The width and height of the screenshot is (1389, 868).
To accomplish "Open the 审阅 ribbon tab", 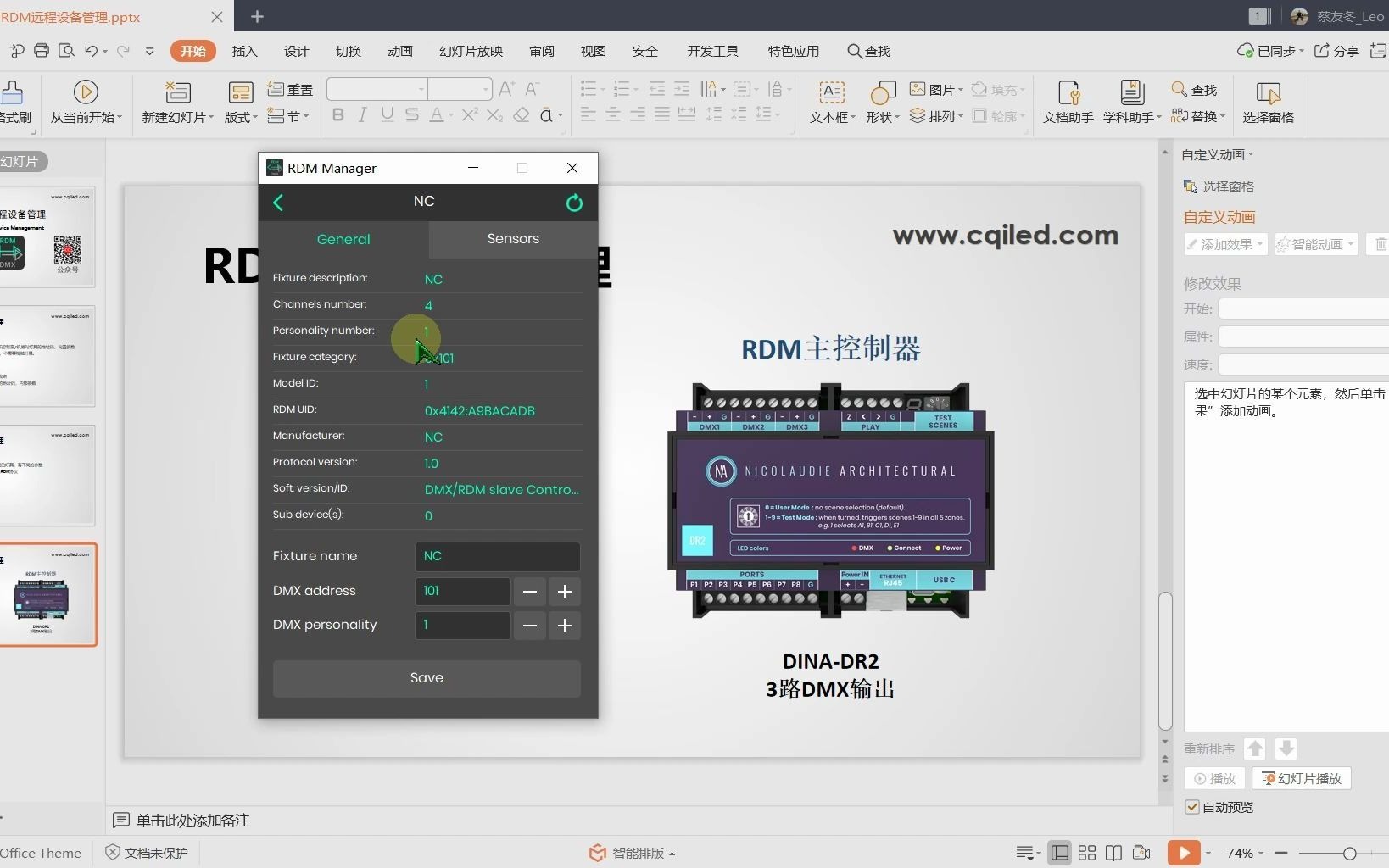I will click(x=541, y=51).
